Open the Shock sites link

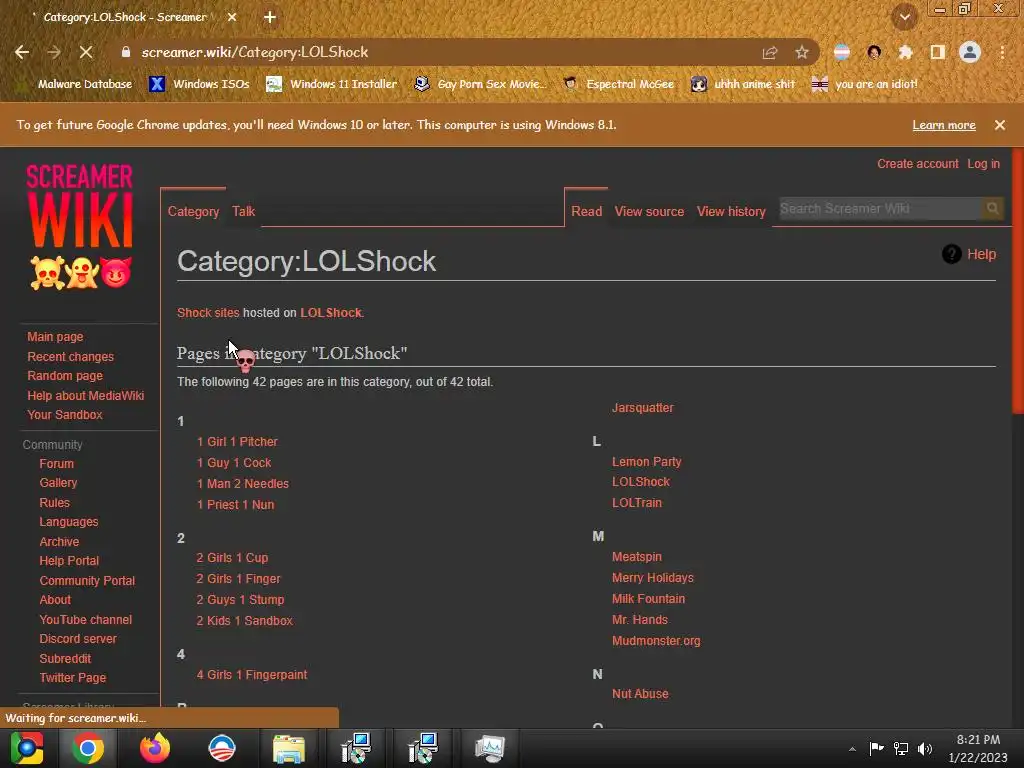[x=208, y=313]
